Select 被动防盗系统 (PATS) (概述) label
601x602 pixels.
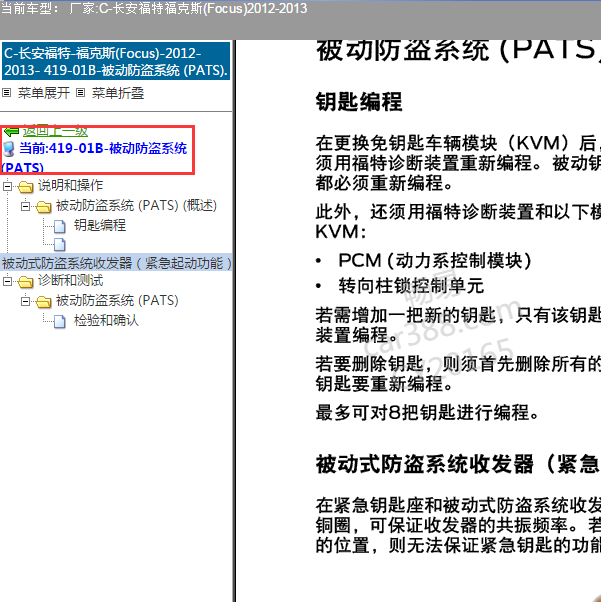click(x=136, y=206)
